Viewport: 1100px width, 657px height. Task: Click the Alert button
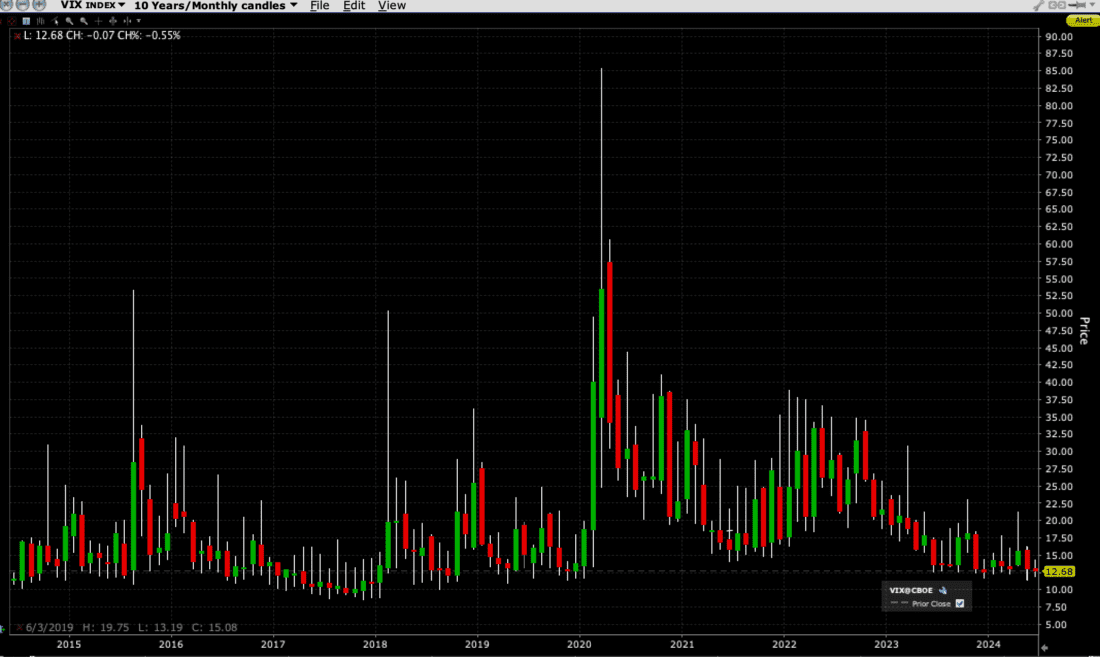tap(1082, 20)
